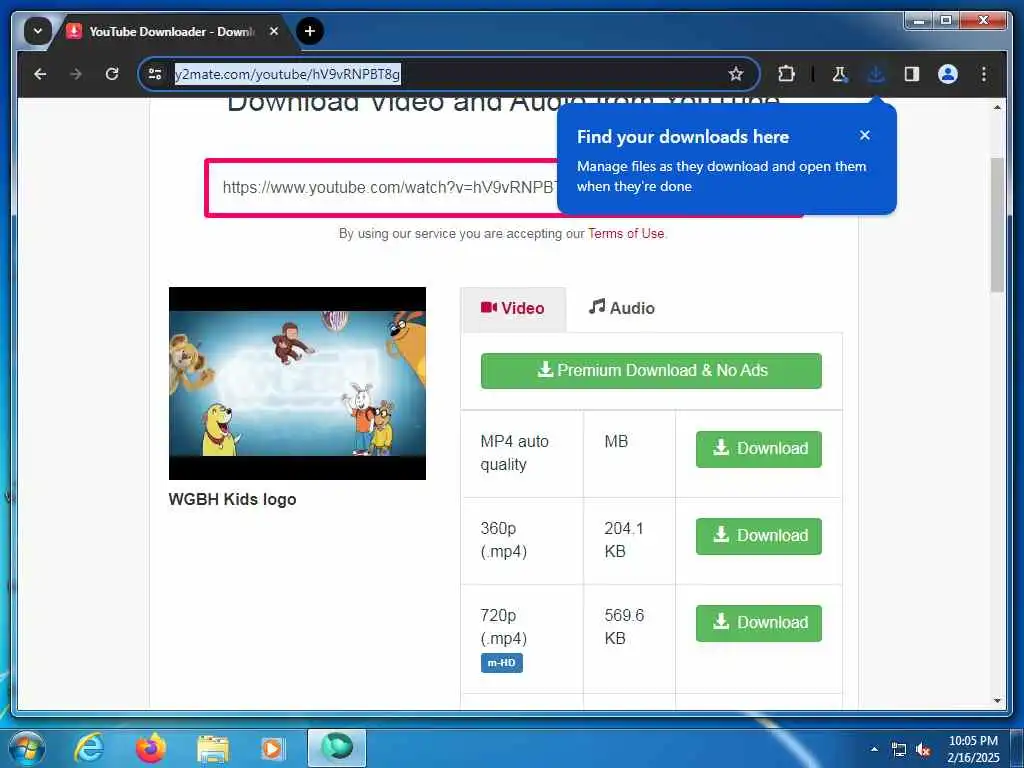Open Windows Media Player from taskbar
Image resolution: width=1024 pixels, height=768 pixels.
[272, 749]
